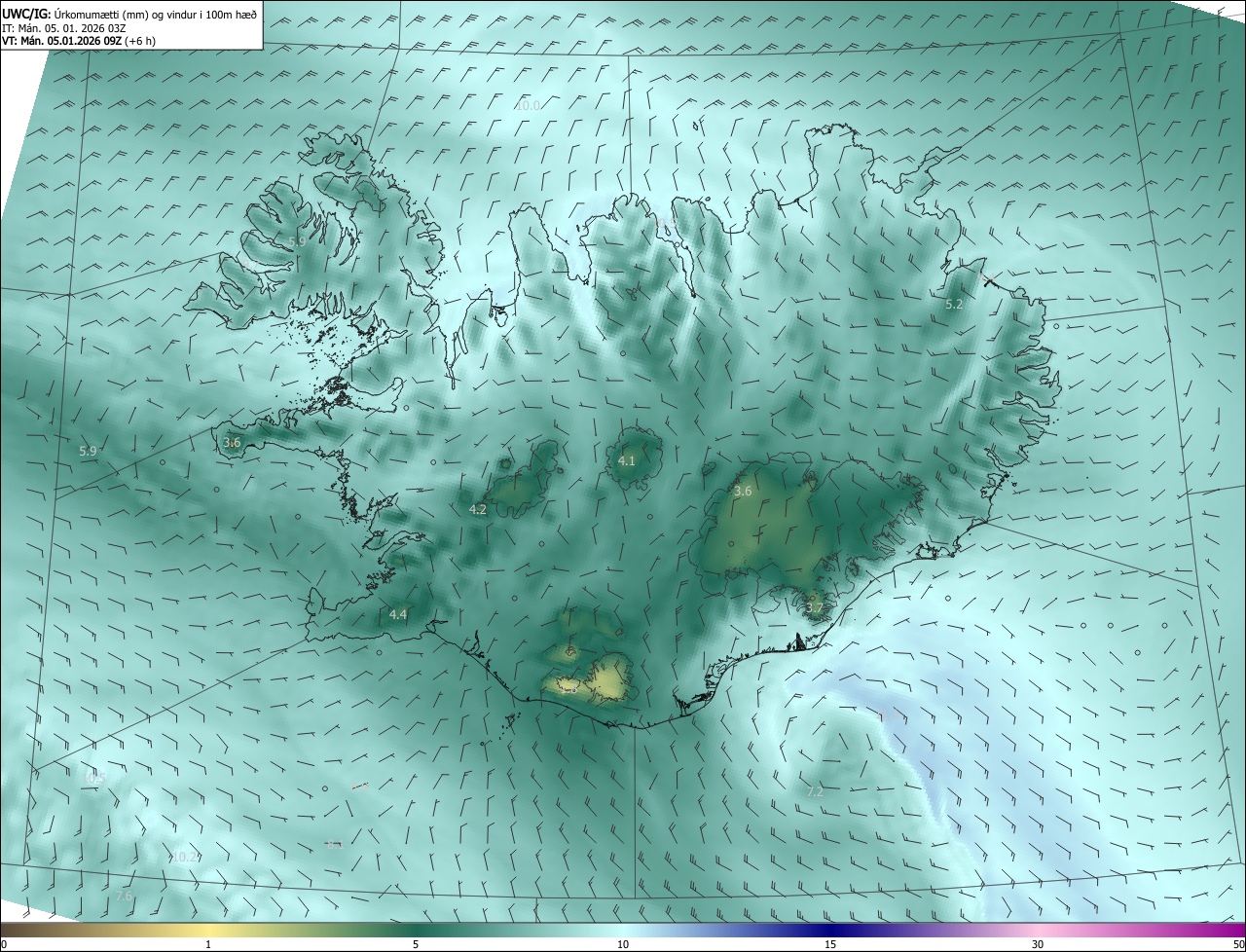Click the colorbar tick label 5
Viewport: 1246px width, 952px height.
pyautogui.click(x=416, y=944)
